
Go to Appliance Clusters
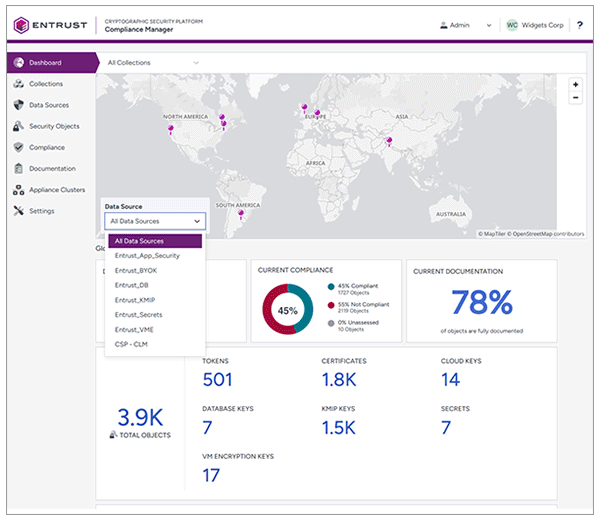[57, 190]
